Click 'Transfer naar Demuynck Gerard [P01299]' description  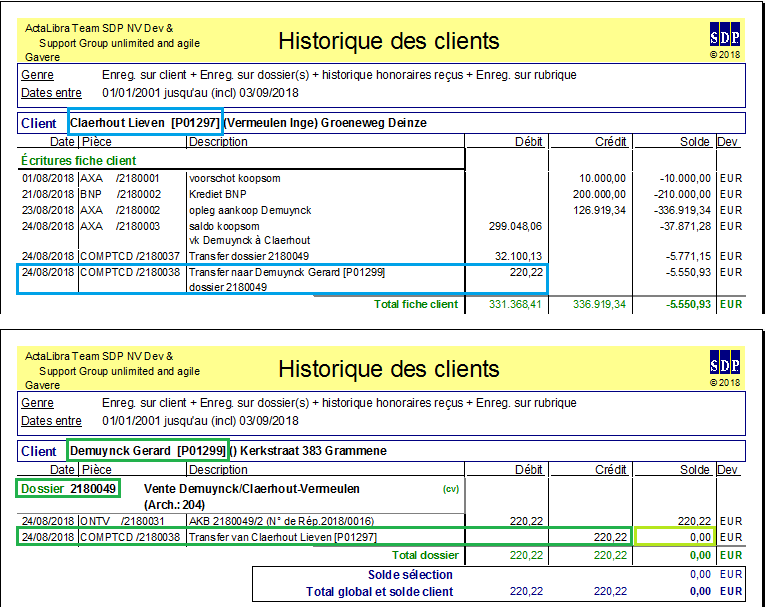click(x=287, y=272)
